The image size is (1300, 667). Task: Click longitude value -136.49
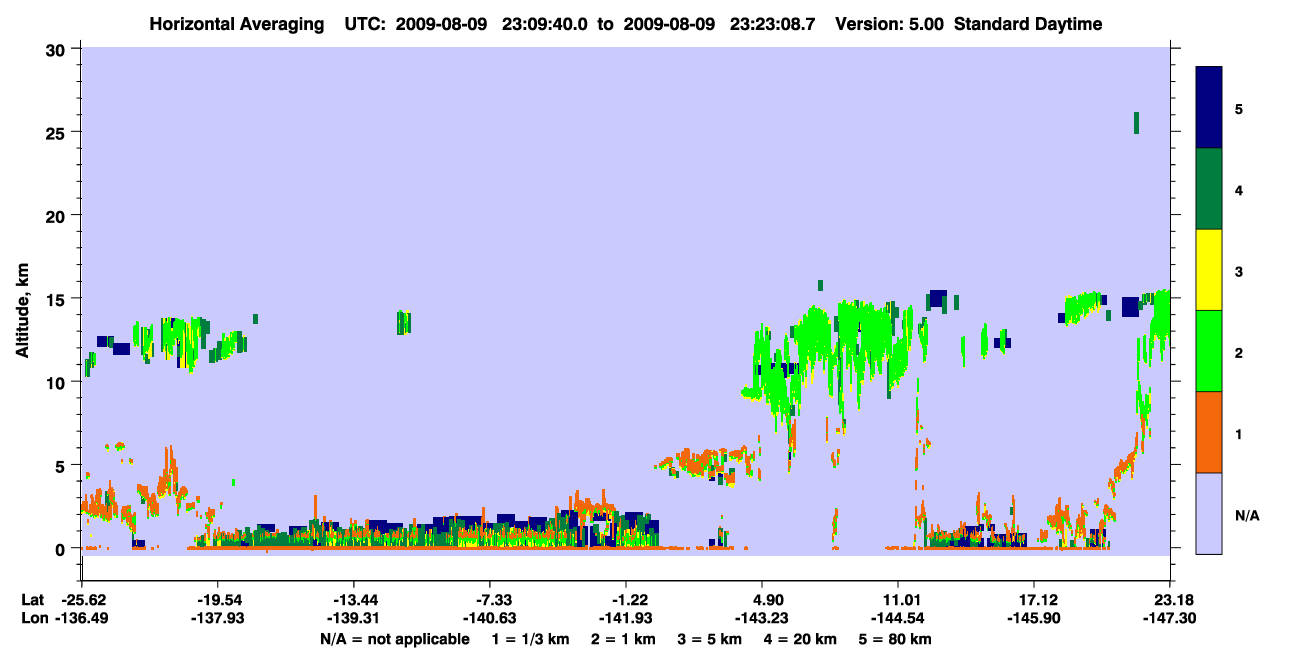83,619
